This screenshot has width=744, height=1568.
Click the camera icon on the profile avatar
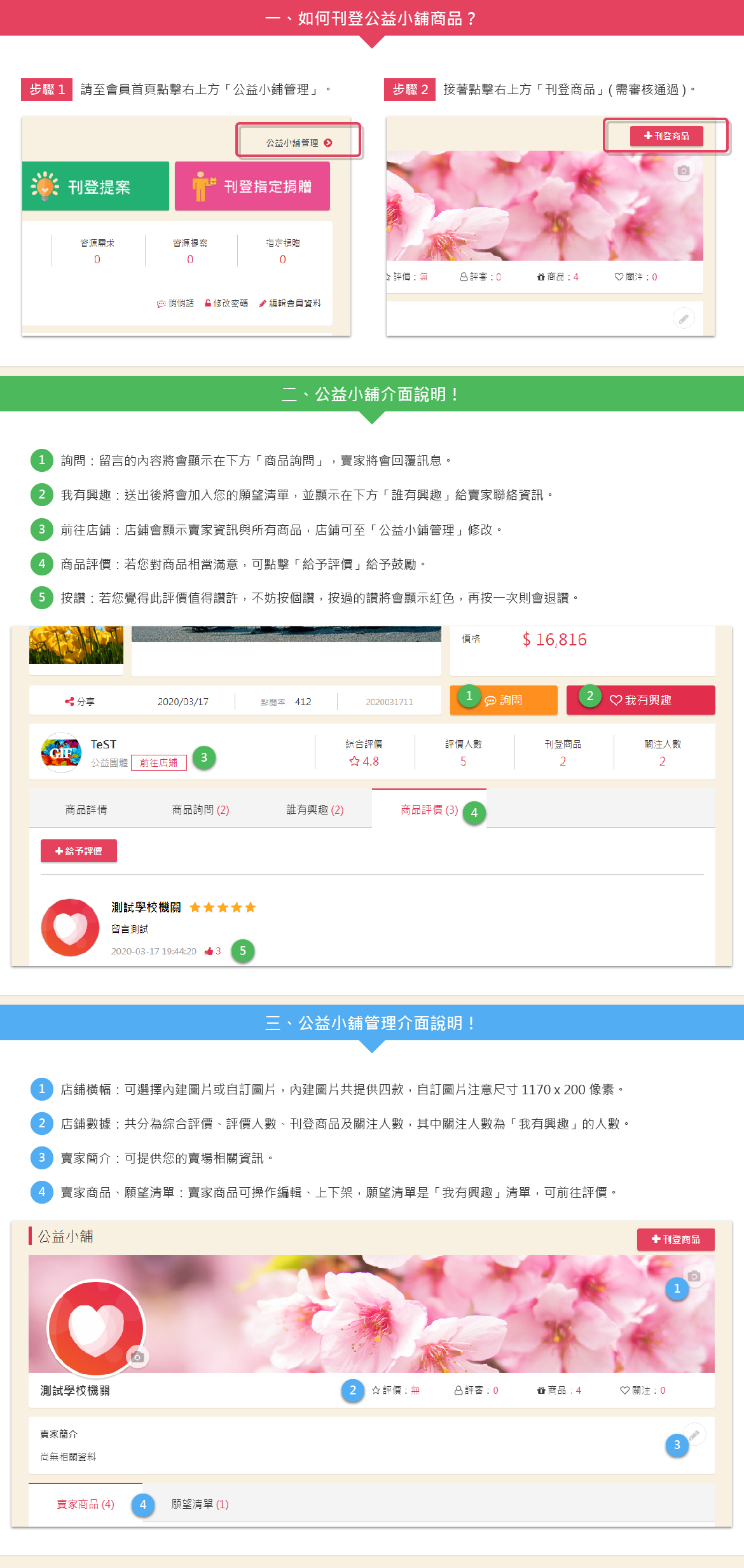click(137, 1356)
